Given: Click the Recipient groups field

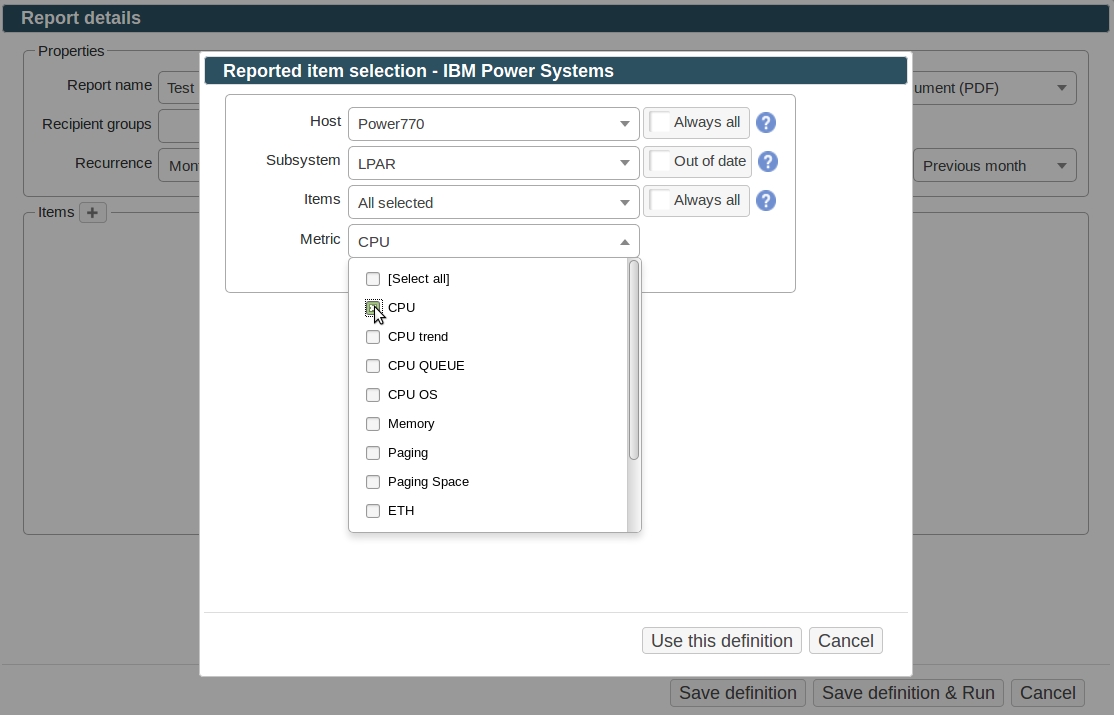Looking at the screenshot, I should [x=179, y=127].
